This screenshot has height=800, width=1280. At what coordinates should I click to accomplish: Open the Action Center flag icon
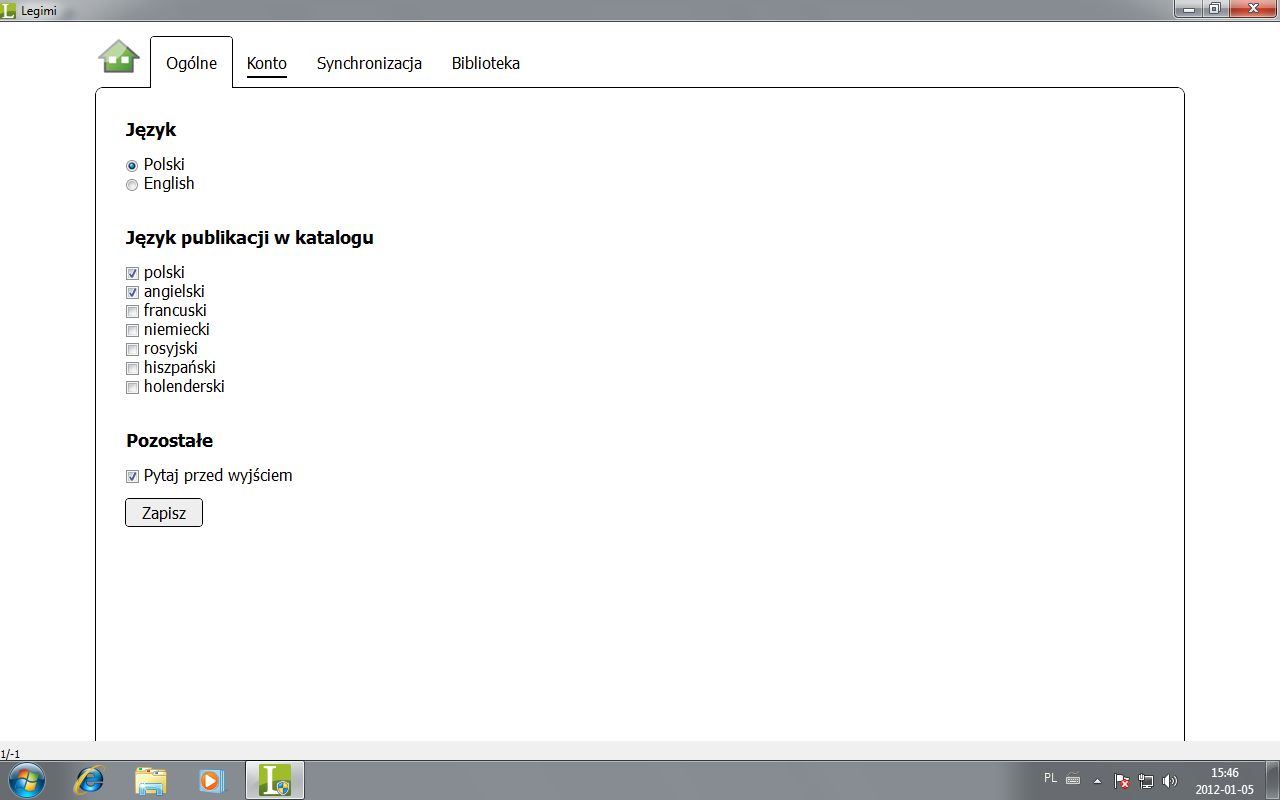[x=1122, y=780]
